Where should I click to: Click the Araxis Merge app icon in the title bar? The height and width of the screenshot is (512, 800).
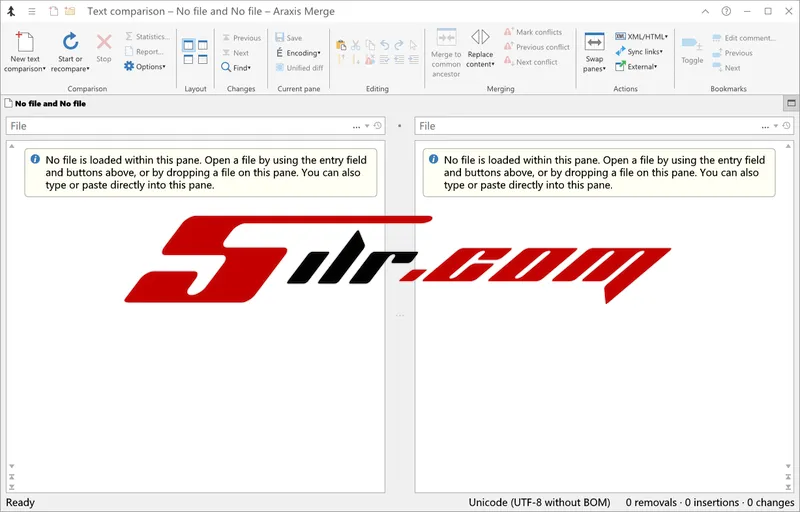pos(11,11)
